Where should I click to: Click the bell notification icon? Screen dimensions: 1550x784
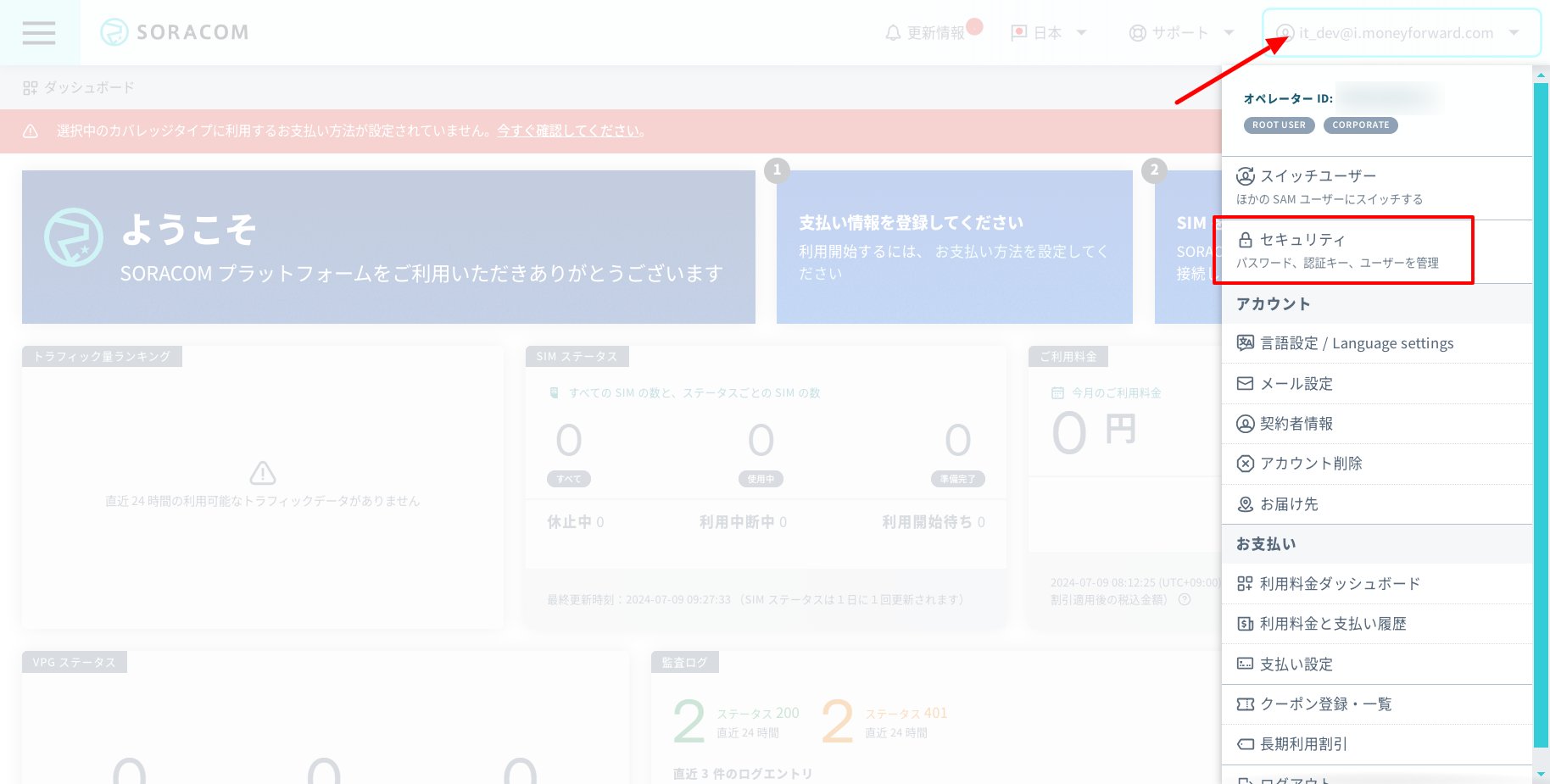tap(892, 33)
